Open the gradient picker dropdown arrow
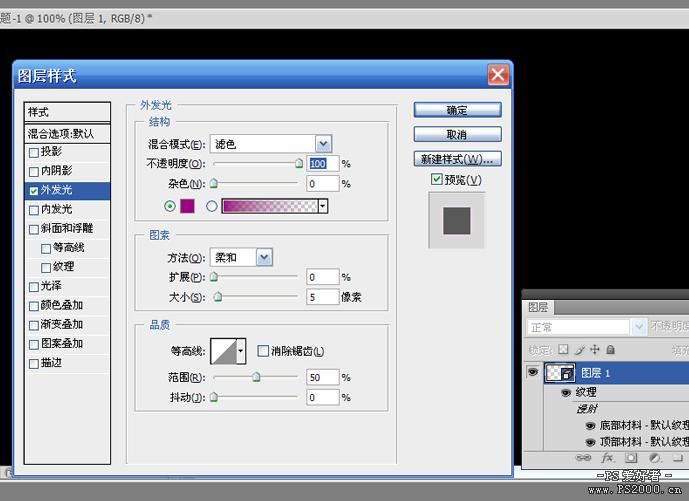The image size is (689, 501). click(323, 206)
